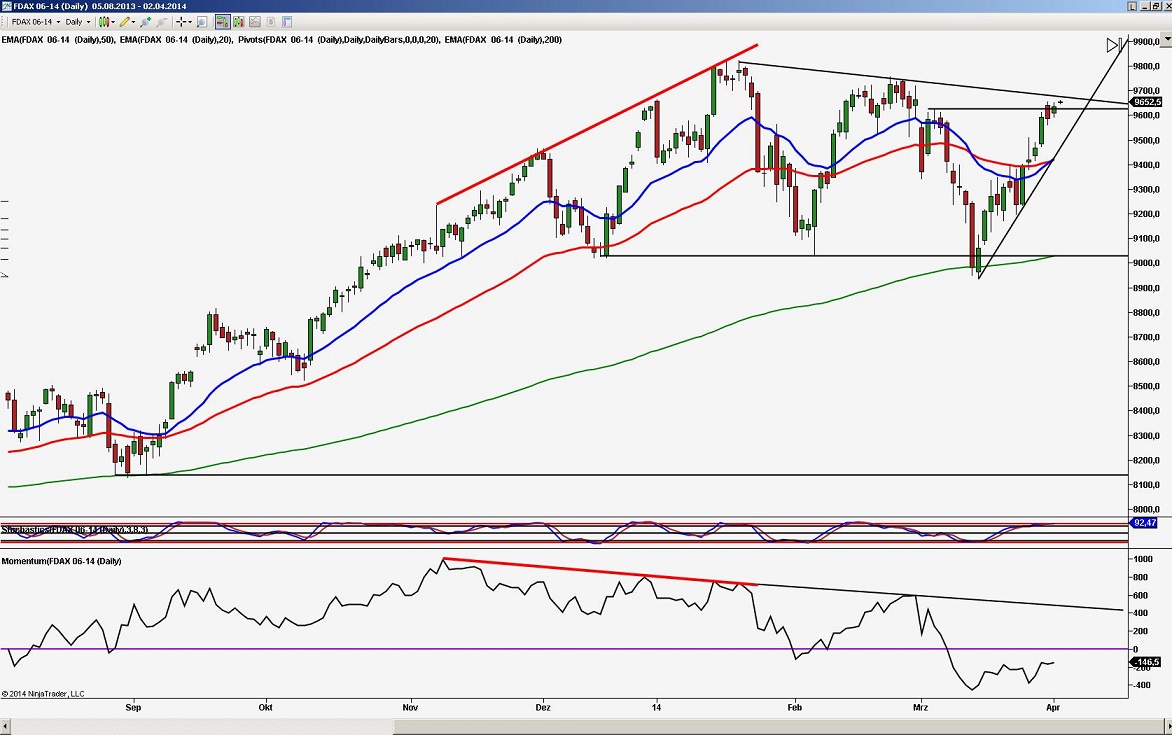Open the window menu via the title bar icon
This screenshot has width=1172, height=735.
click(x=7, y=4)
